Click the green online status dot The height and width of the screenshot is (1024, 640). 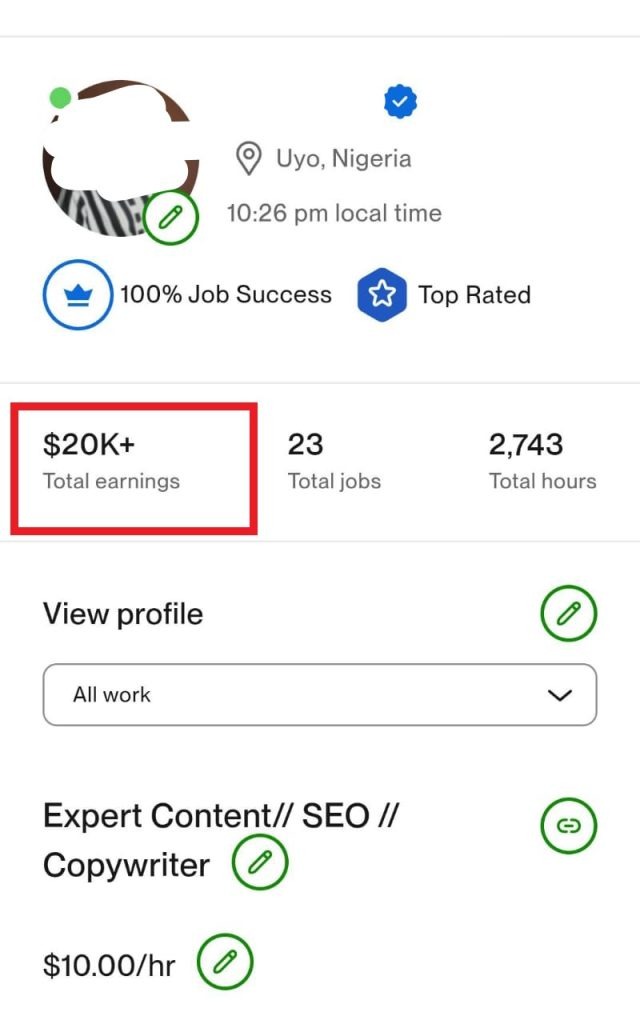(60, 98)
